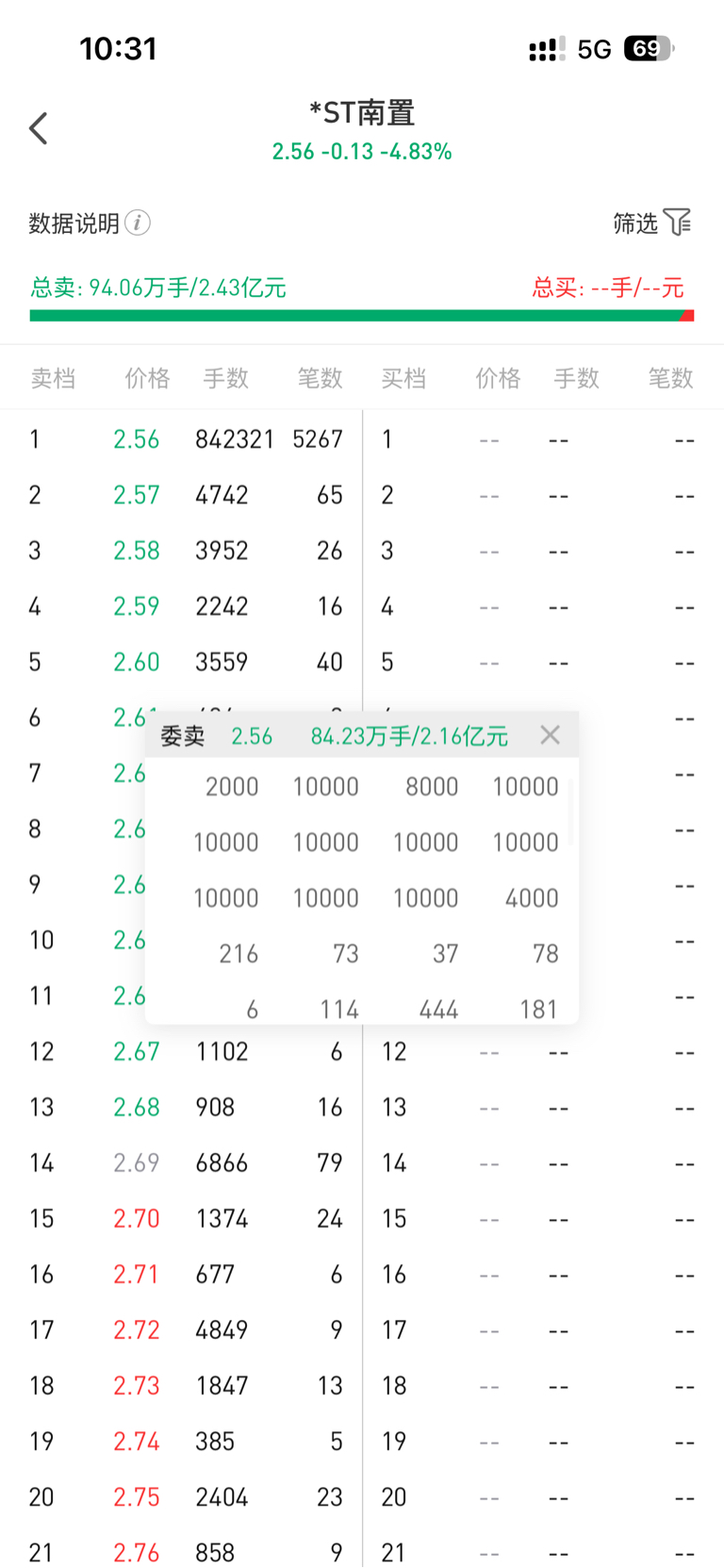Select sell volume 4742
The width and height of the screenshot is (724, 1568).
click(222, 495)
